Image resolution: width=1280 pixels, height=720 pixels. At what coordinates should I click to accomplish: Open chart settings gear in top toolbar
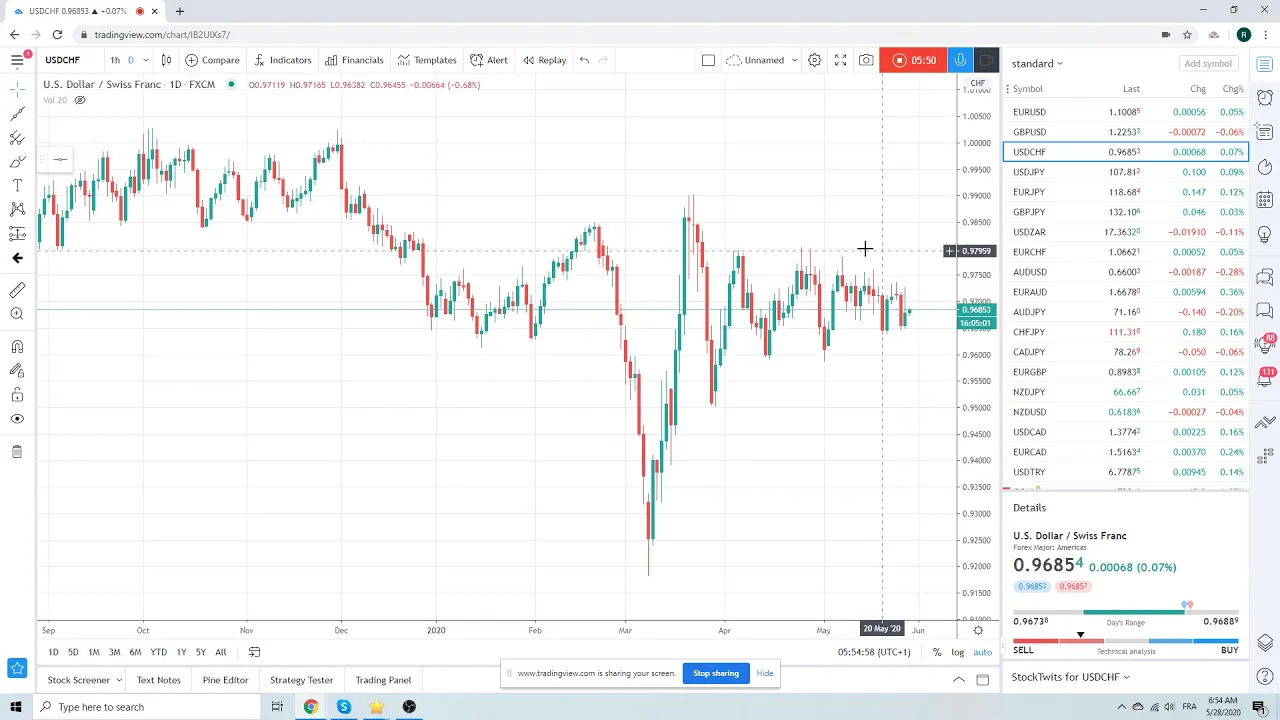click(814, 60)
